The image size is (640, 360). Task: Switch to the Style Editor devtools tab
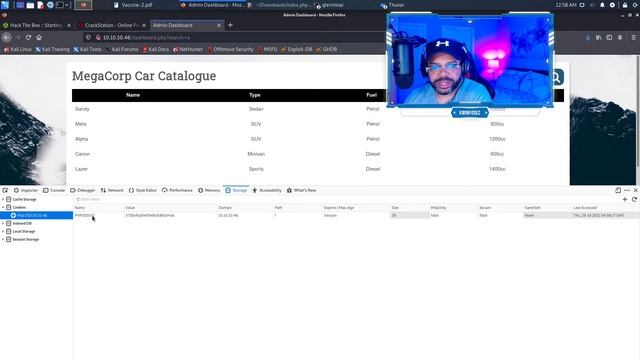pos(143,190)
